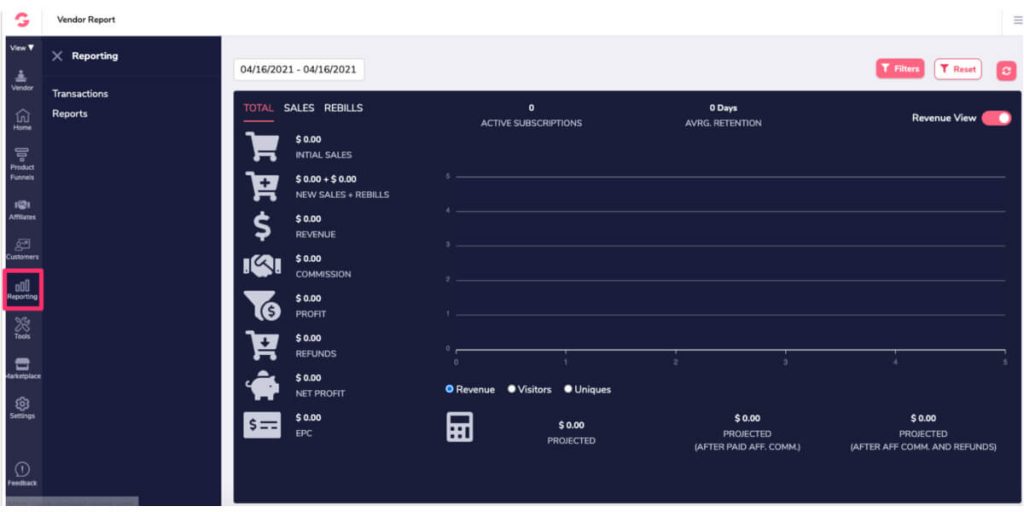Click the Projected calculator icon

(x=460, y=427)
